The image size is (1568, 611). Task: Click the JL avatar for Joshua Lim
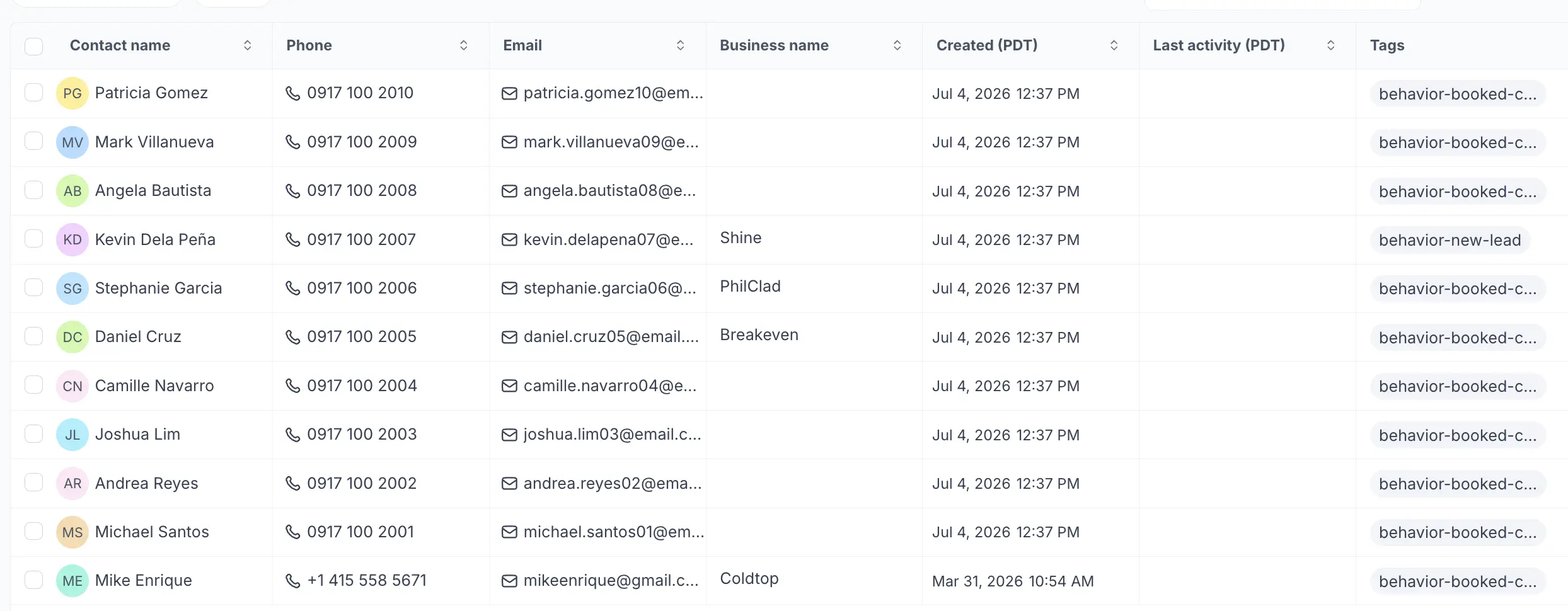click(72, 435)
